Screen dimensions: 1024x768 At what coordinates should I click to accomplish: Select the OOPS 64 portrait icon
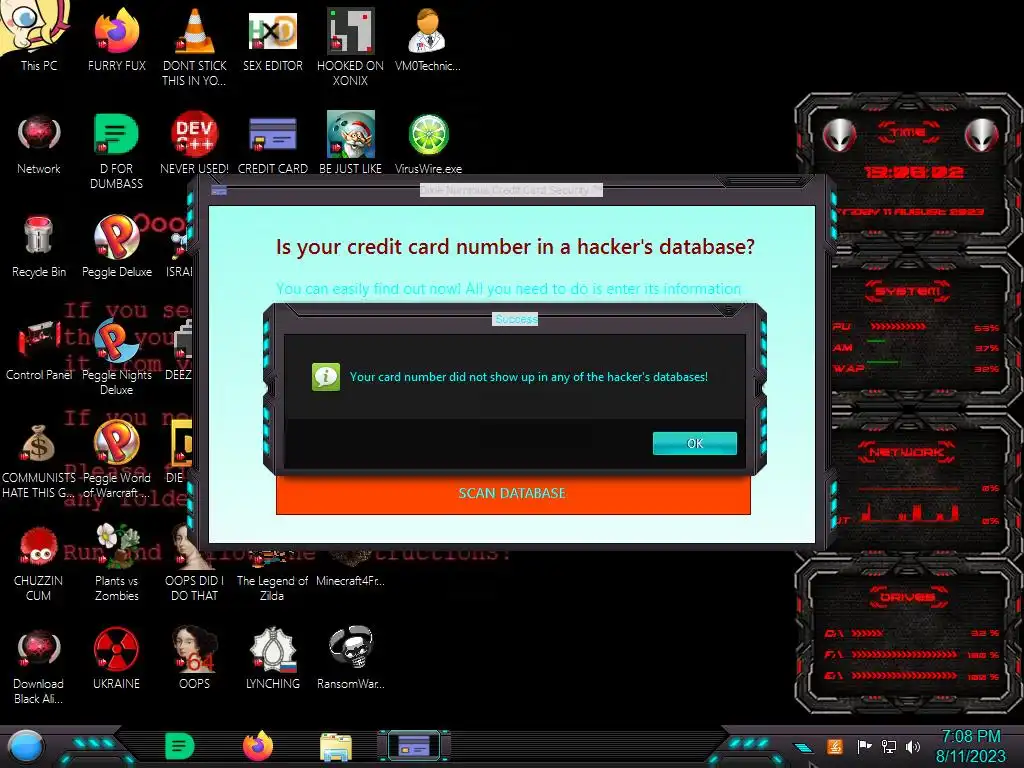[194, 658]
